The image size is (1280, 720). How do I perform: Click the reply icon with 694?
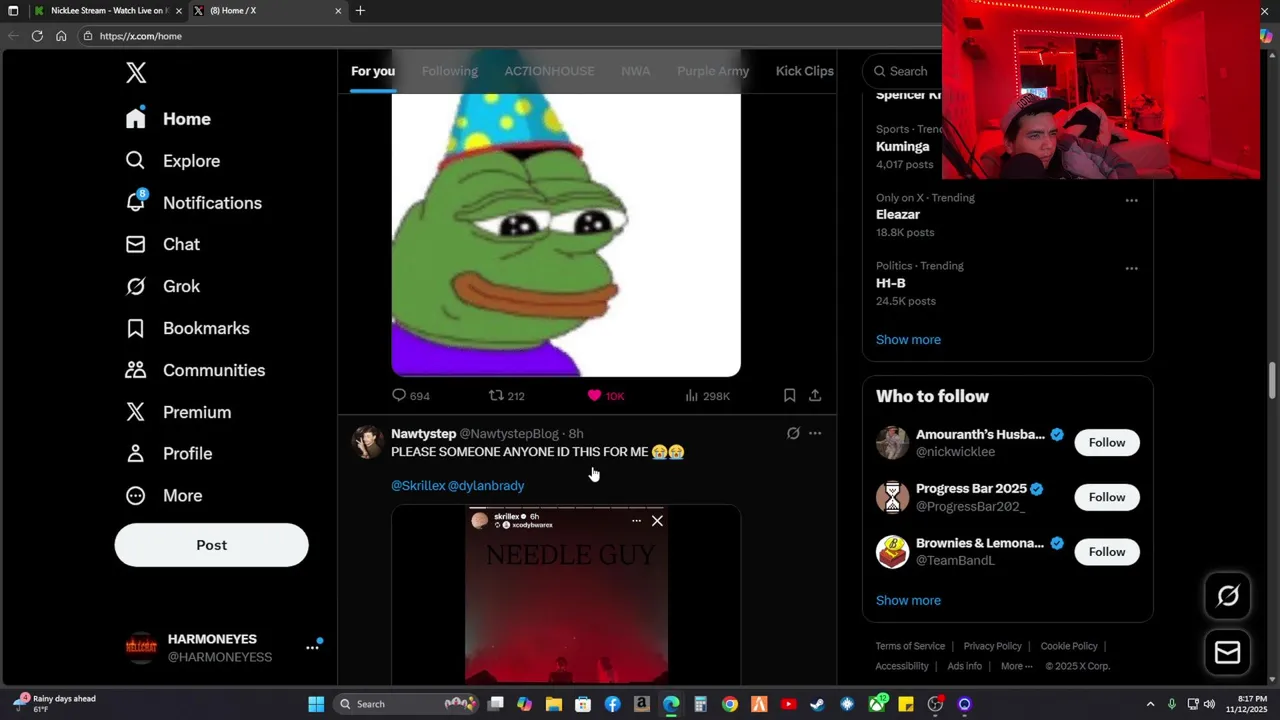pyautogui.click(x=399, y=395)
